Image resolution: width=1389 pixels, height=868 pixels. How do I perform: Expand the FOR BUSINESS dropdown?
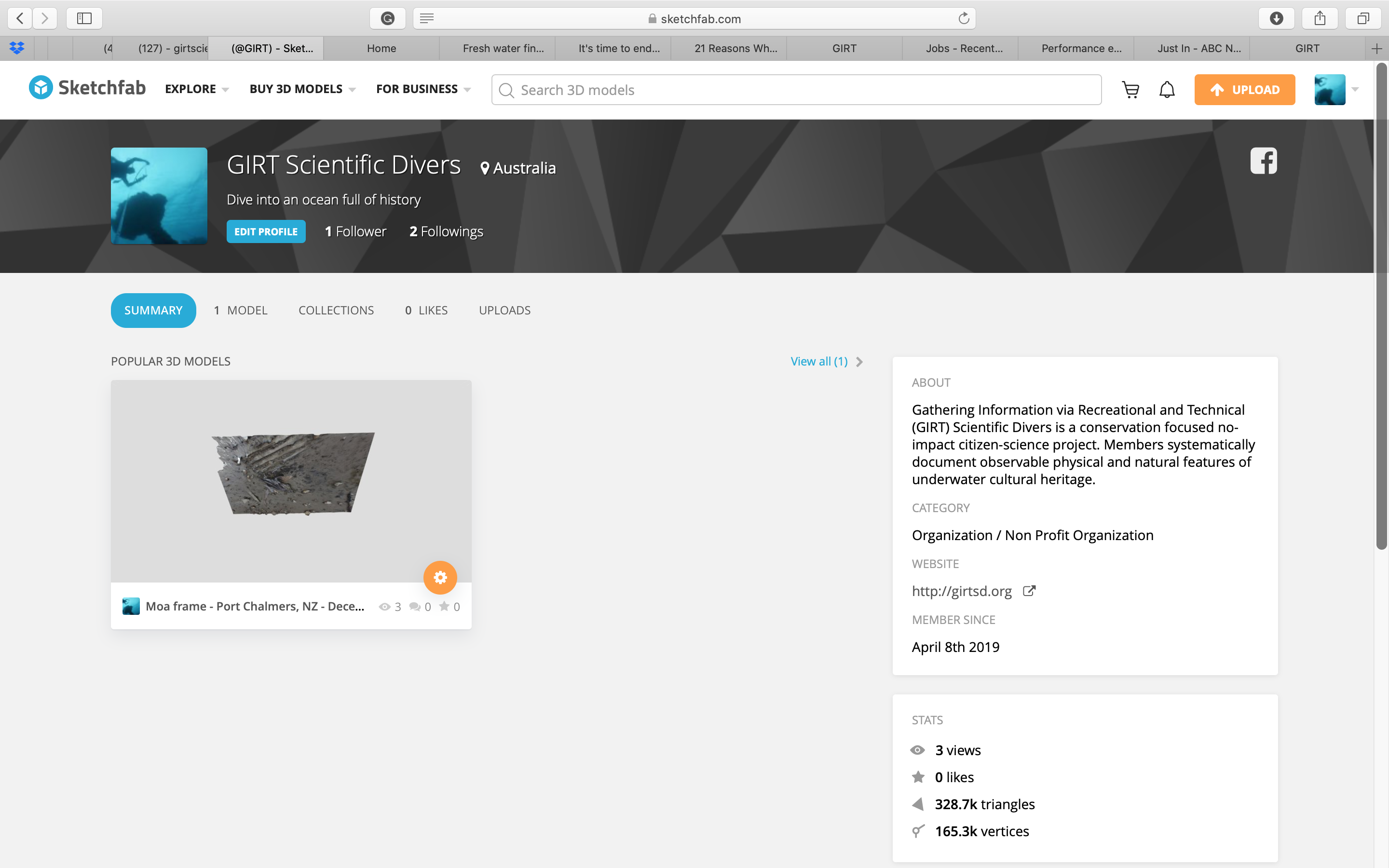[423, 89]
